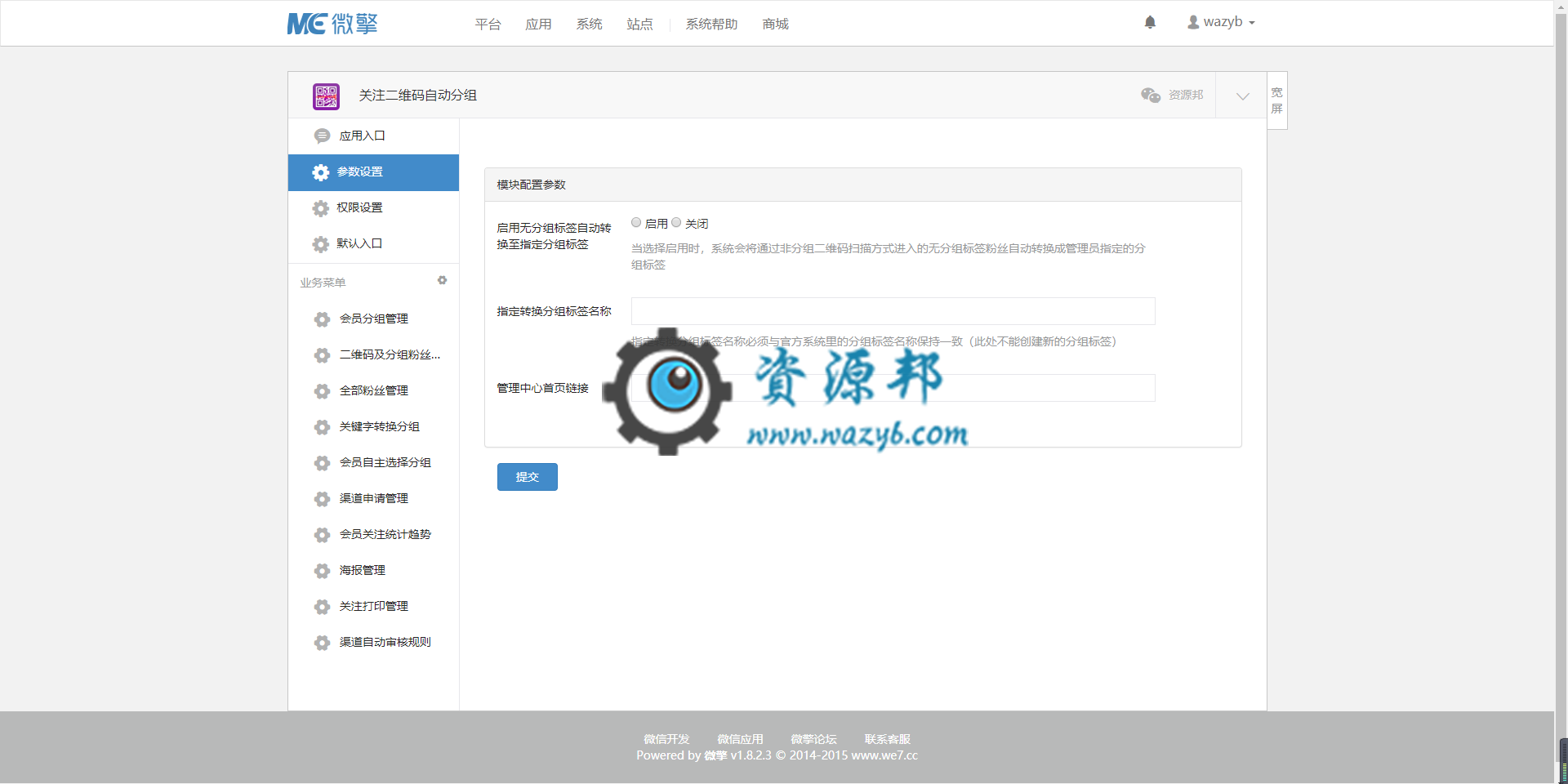1568x784 pixels.
Task: Open 权限设置 in the sidebar
Action: coord(373,208)
